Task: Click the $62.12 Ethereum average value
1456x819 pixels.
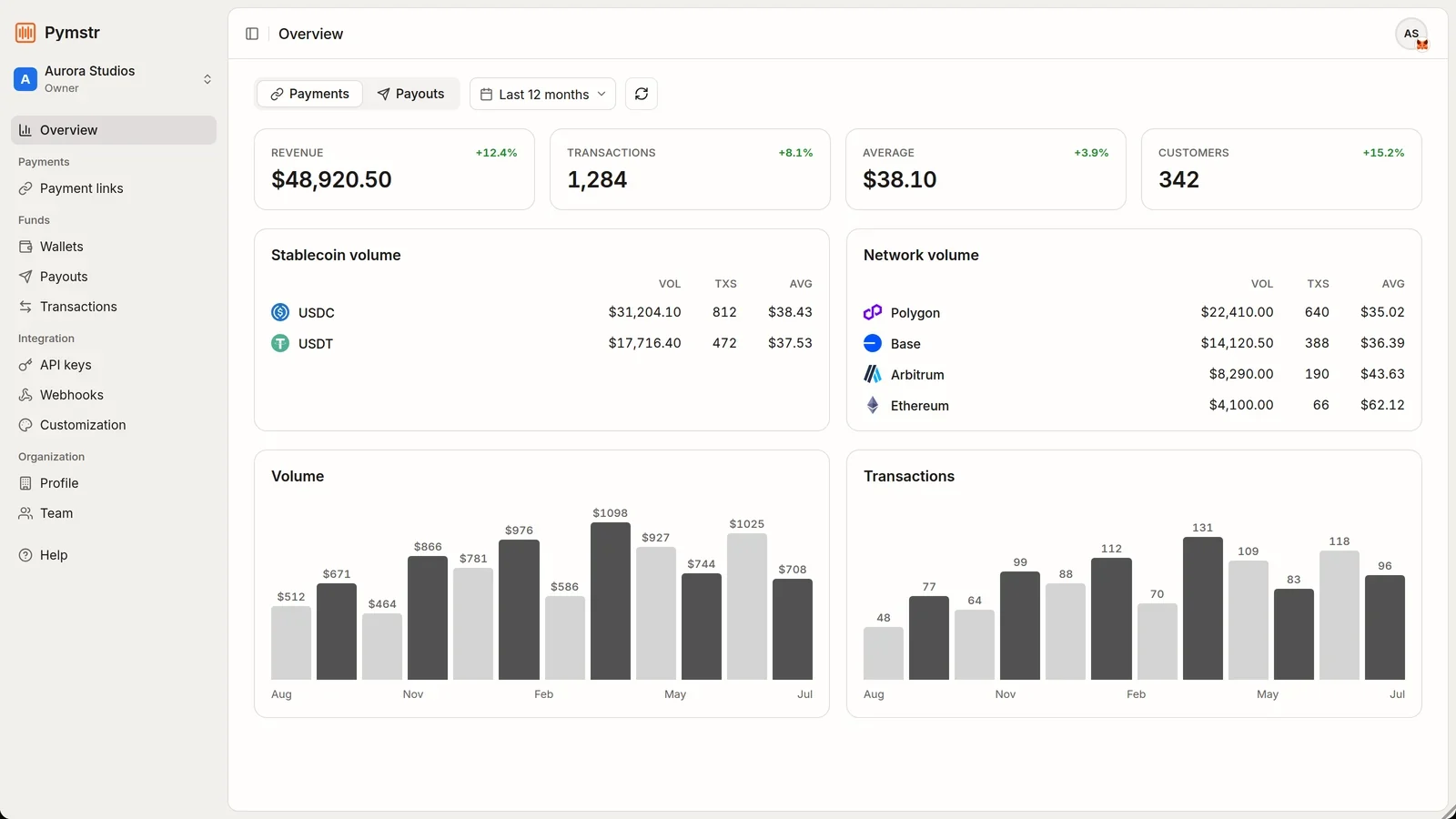Action: (1382, 405)
